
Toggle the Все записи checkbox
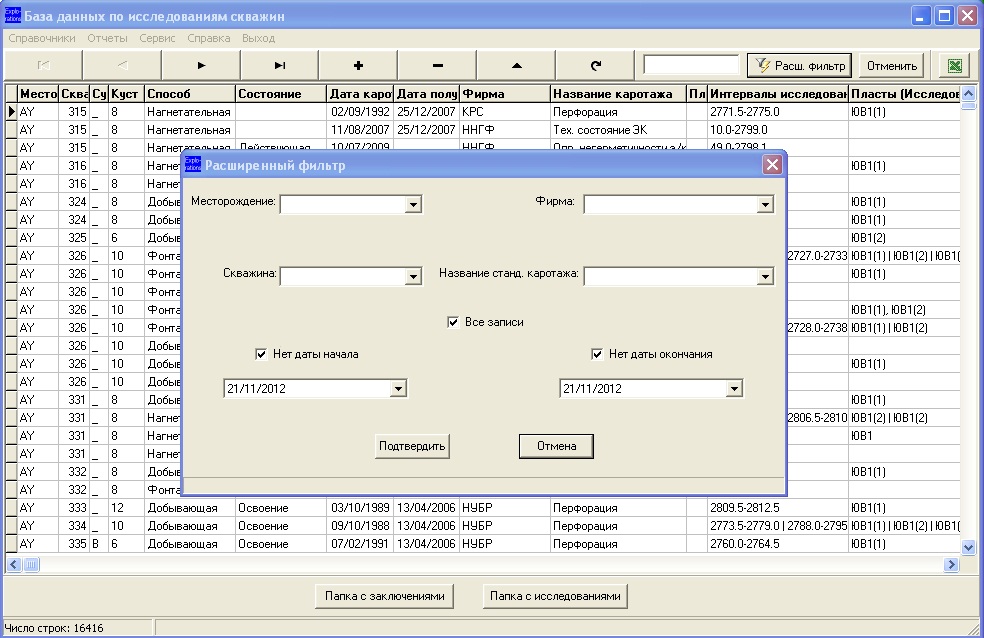click(453, 322)
